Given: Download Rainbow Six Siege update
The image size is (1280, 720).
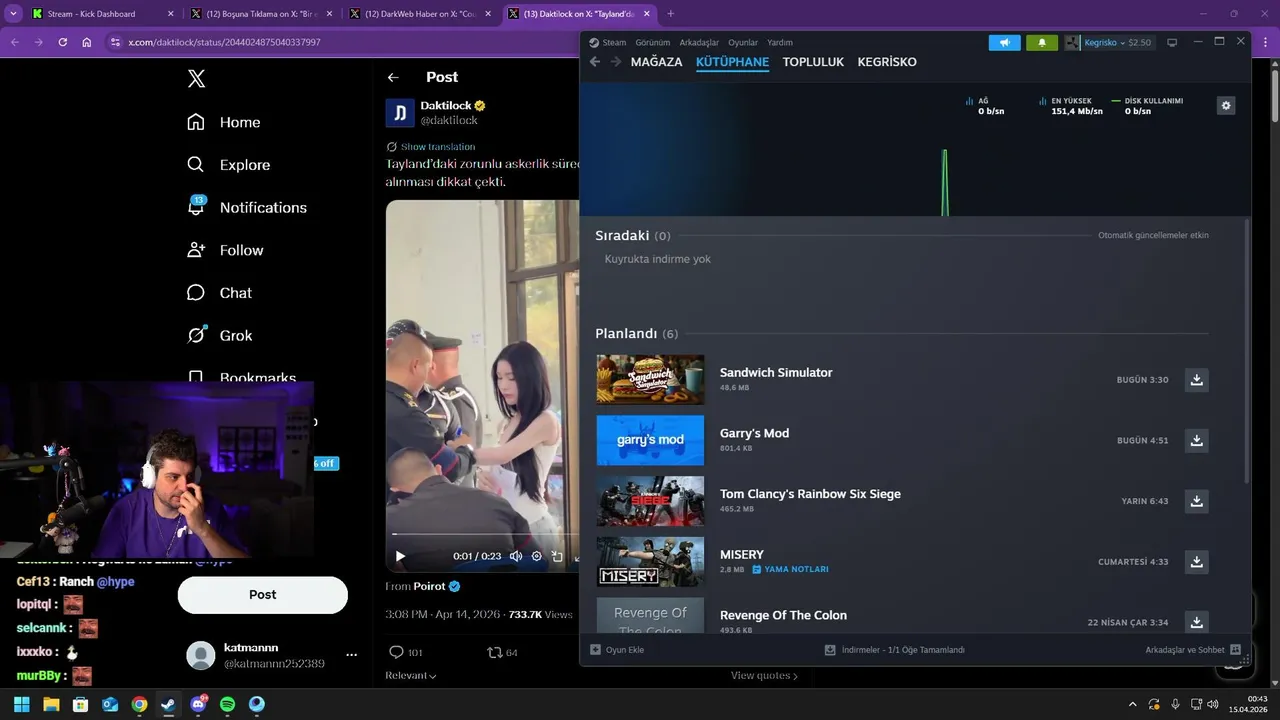Looking at the screenshot, I should pos(1196,501).
